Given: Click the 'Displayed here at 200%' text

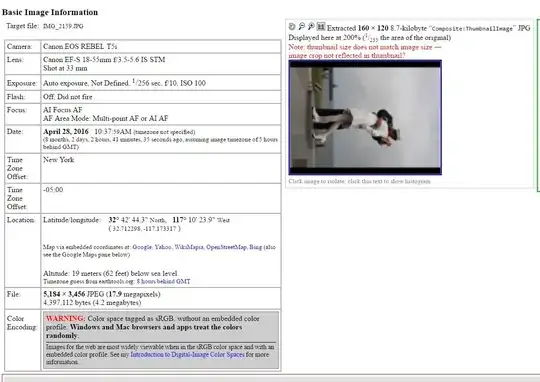Looking at the screenshot, I should 324,38.
